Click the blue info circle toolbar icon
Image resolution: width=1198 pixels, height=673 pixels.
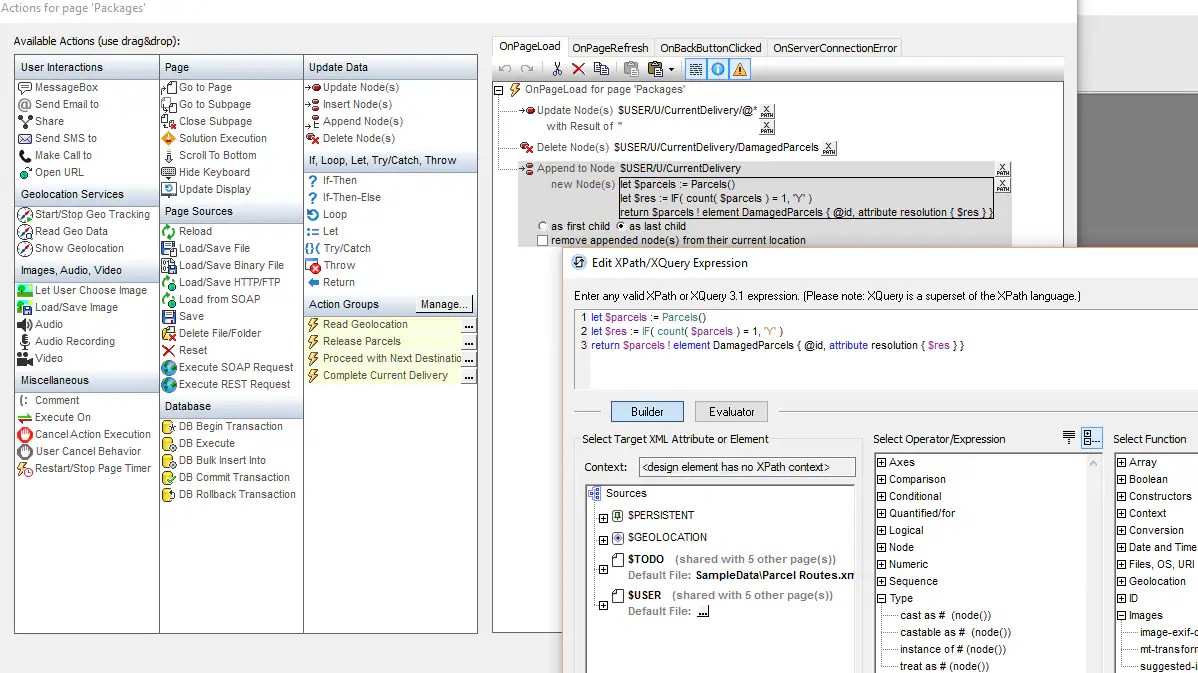click(718, 70)
